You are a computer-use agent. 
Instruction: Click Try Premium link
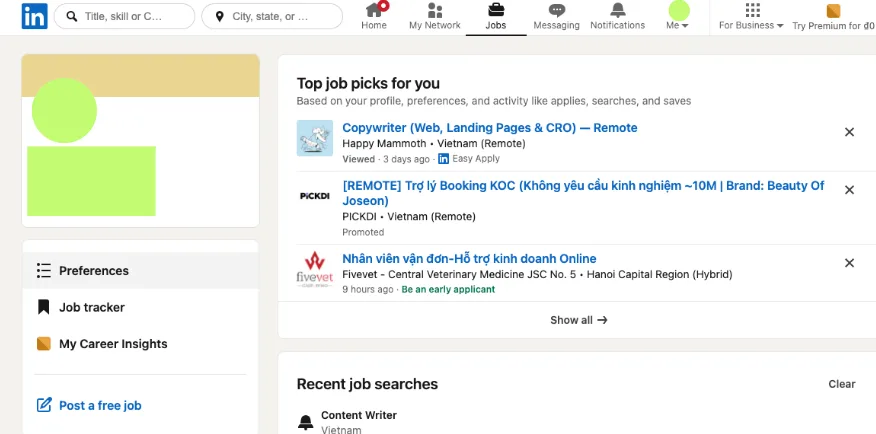pyautogui.click(x=834, y=26)
